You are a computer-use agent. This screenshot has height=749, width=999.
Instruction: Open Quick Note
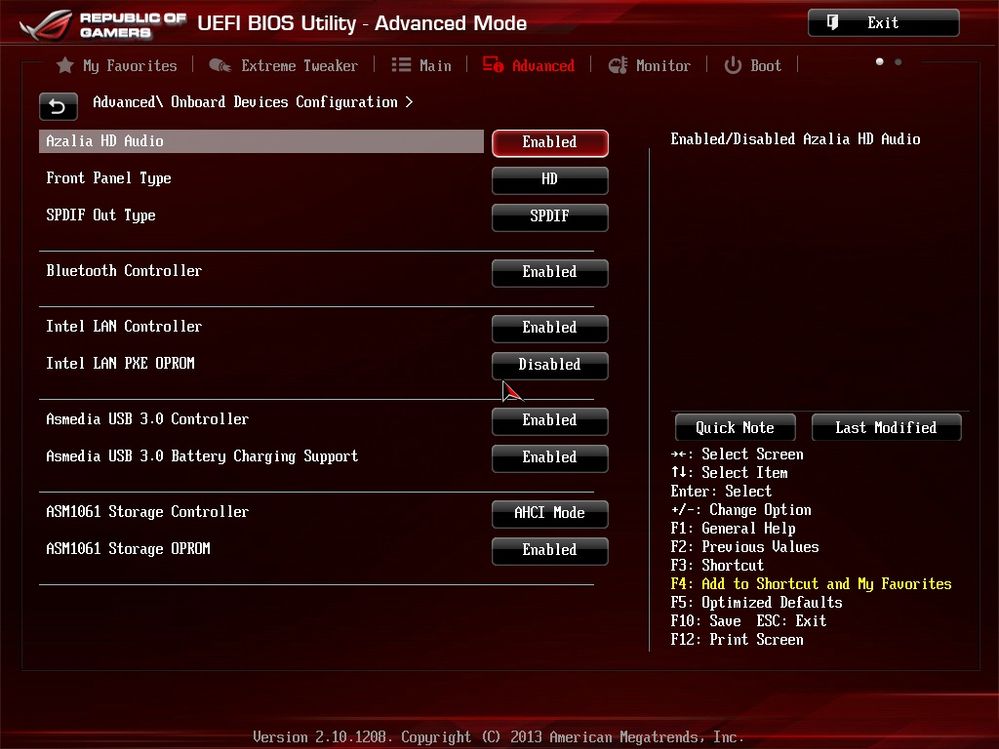point(735,427)
